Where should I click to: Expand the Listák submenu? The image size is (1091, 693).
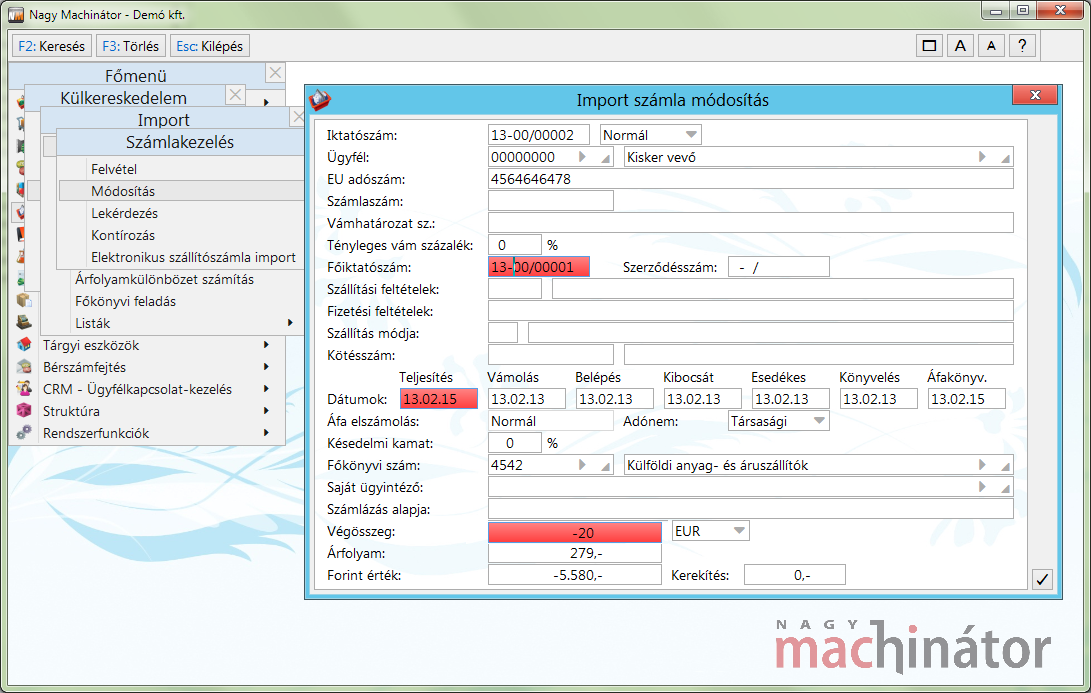coord(290,323)
